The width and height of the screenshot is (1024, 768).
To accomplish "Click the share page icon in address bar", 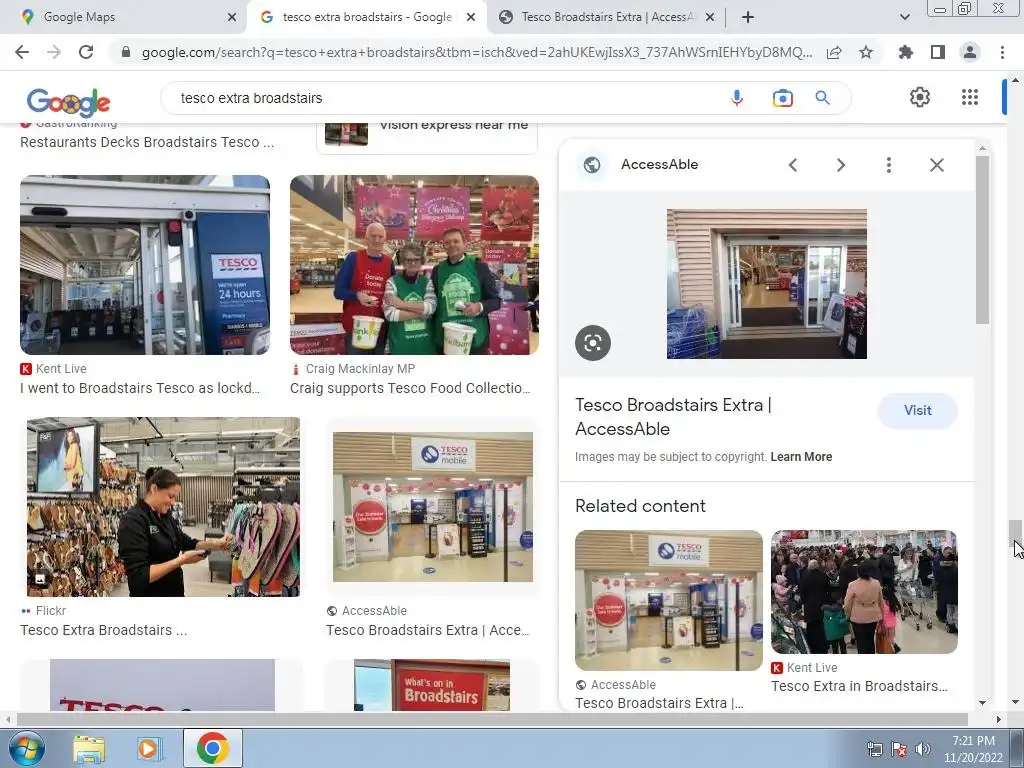I will coord(834,53).
